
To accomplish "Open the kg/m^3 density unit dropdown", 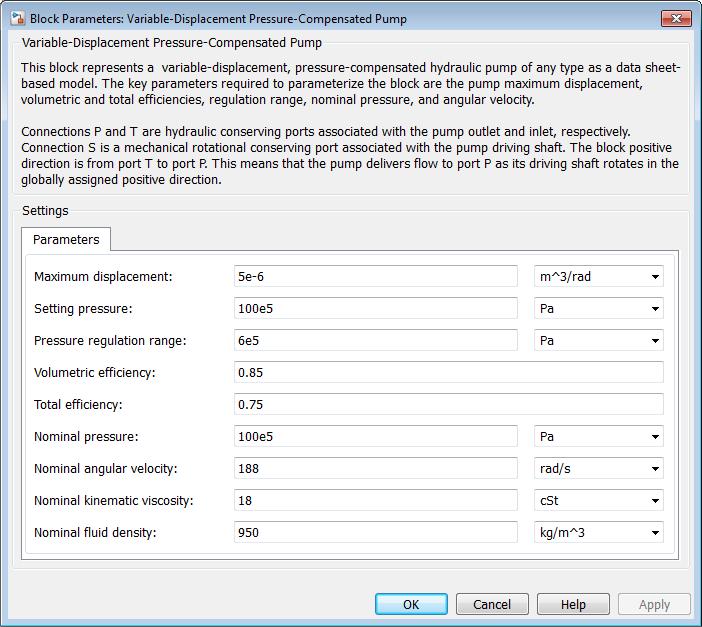I will pos(598,533).
